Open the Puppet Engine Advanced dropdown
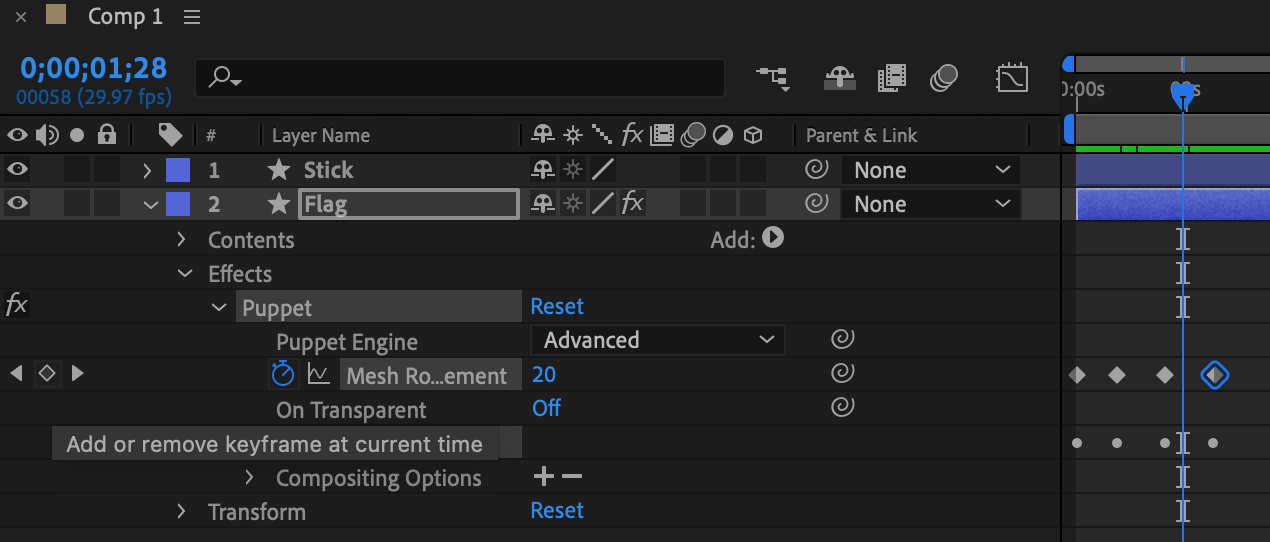The height and width of the screenshot is (542, 1270). coord(658,340)
